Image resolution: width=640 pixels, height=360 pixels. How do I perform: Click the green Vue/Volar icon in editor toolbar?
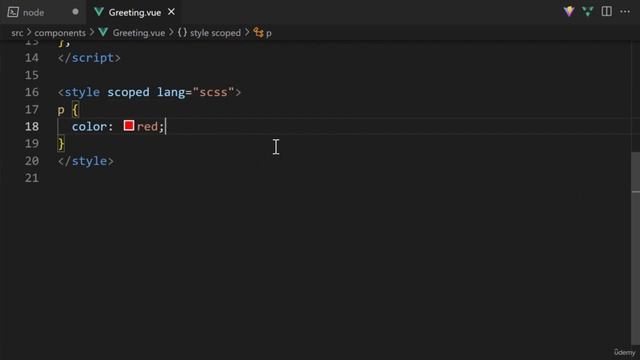(x=588, y=11)
